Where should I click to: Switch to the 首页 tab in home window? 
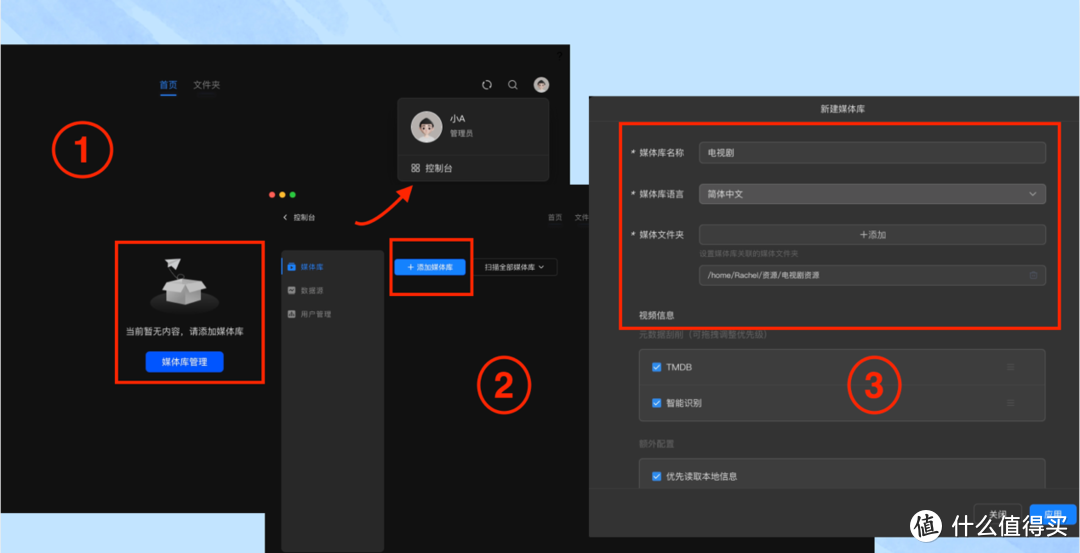pyautogui.click(x=169, y=85)
